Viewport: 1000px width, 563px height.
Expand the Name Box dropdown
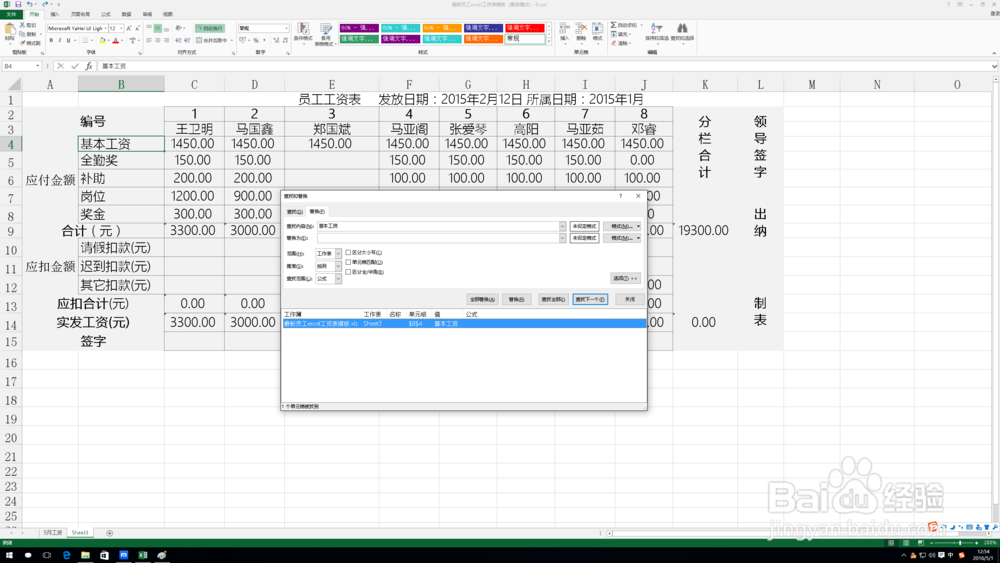click(x=38, y=66)
